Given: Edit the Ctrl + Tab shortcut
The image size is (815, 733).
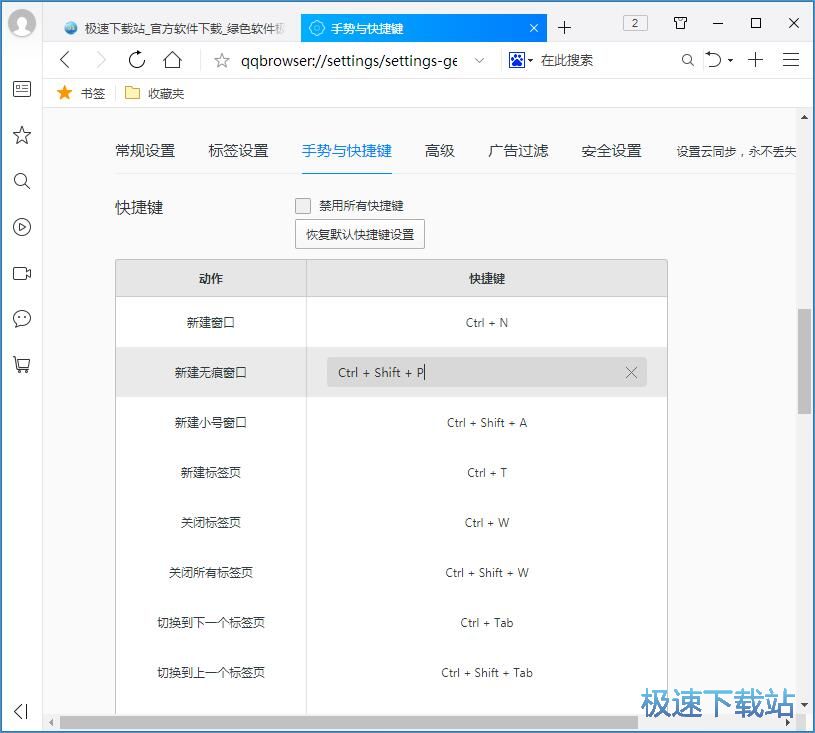Looking at the screenshot, I should [x=487, y=622].
